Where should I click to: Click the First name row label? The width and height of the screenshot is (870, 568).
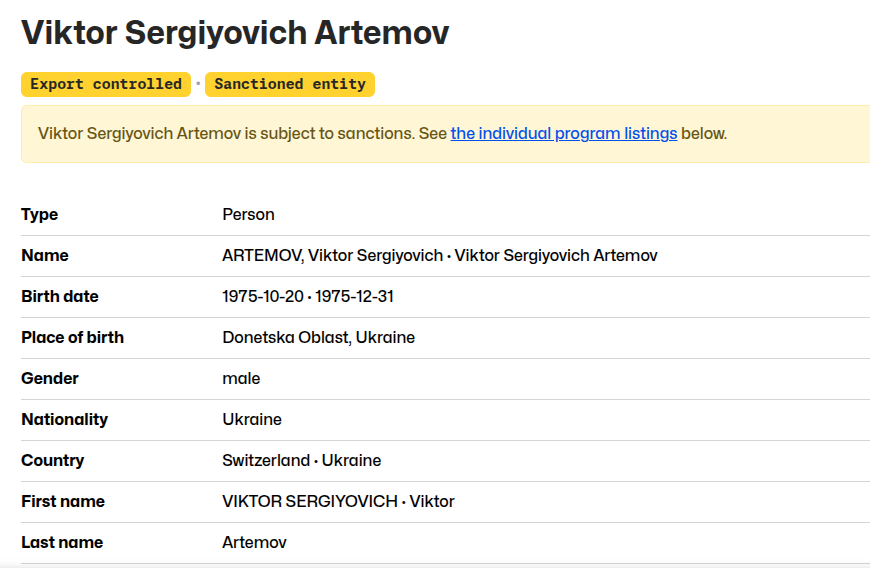tap(63, 501)
